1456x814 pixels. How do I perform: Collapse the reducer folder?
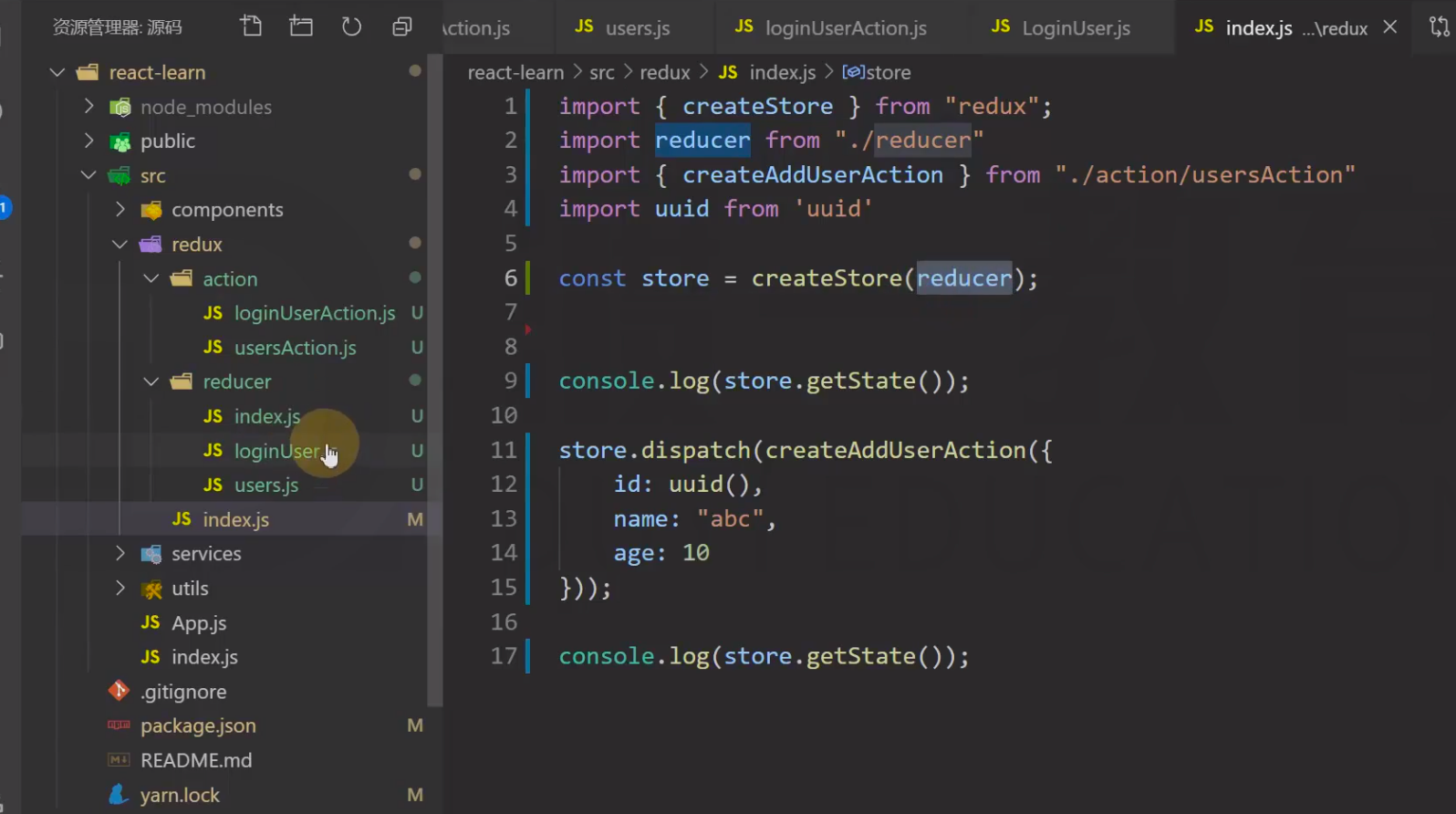tap(151, 381)
